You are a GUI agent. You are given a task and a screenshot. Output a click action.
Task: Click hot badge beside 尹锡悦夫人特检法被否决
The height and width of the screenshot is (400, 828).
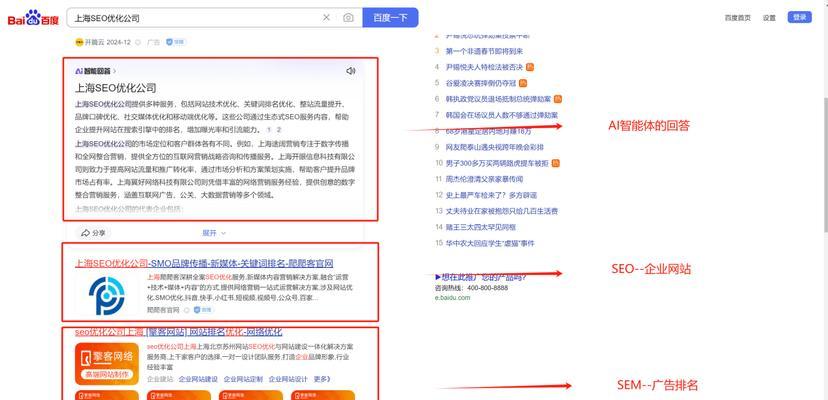530,67
